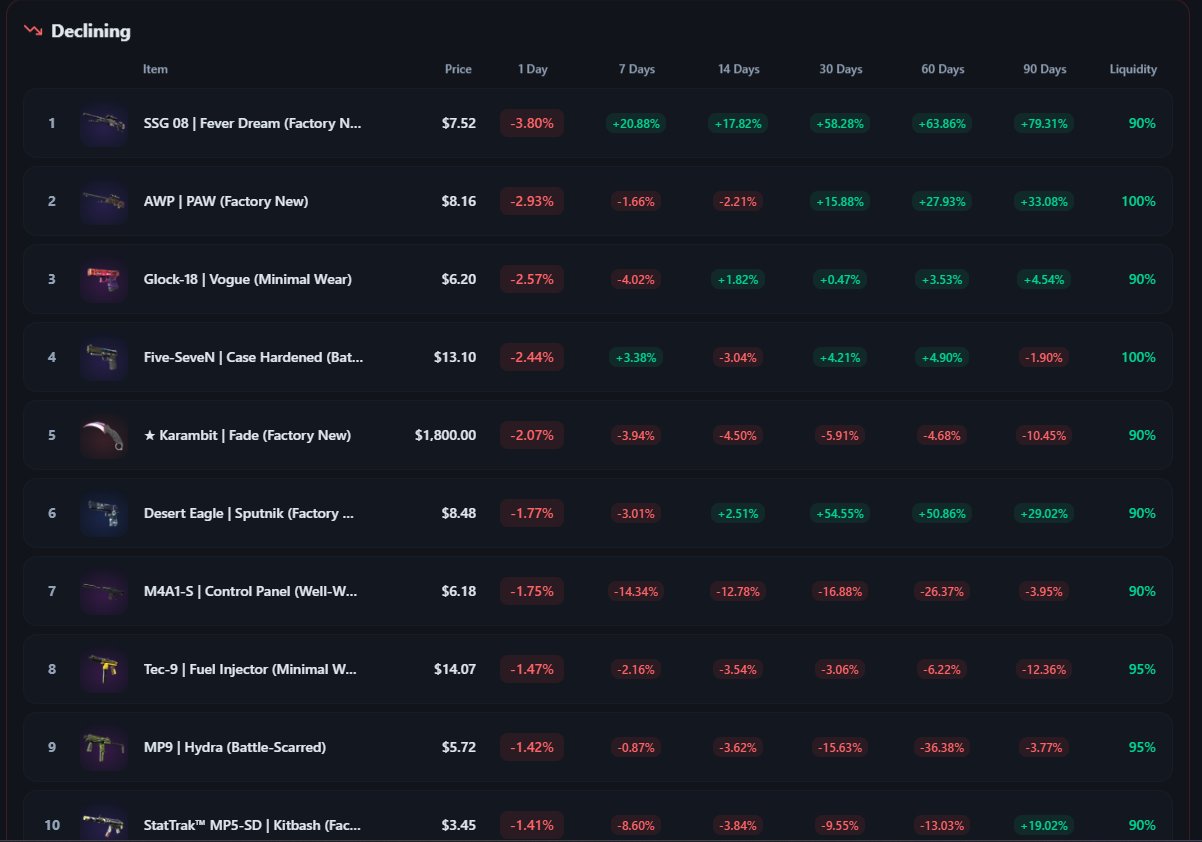1202x842 pixels.
Task: Click the SSG 08 Fever Dream skin thumbnail
Action: (103, 124)
